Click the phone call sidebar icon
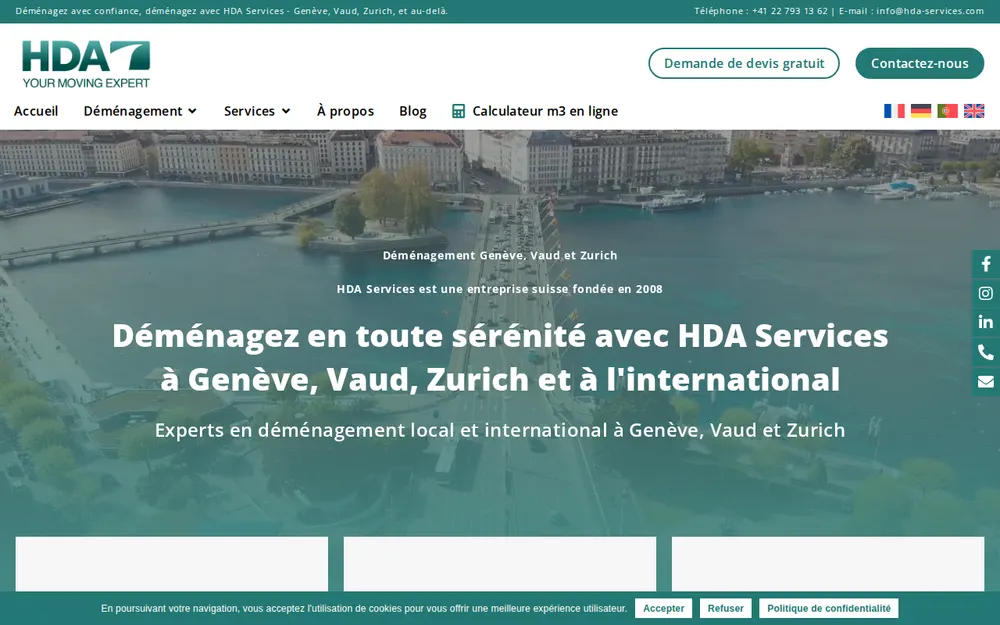The image size is (1000, 625). tap(986, 352)
